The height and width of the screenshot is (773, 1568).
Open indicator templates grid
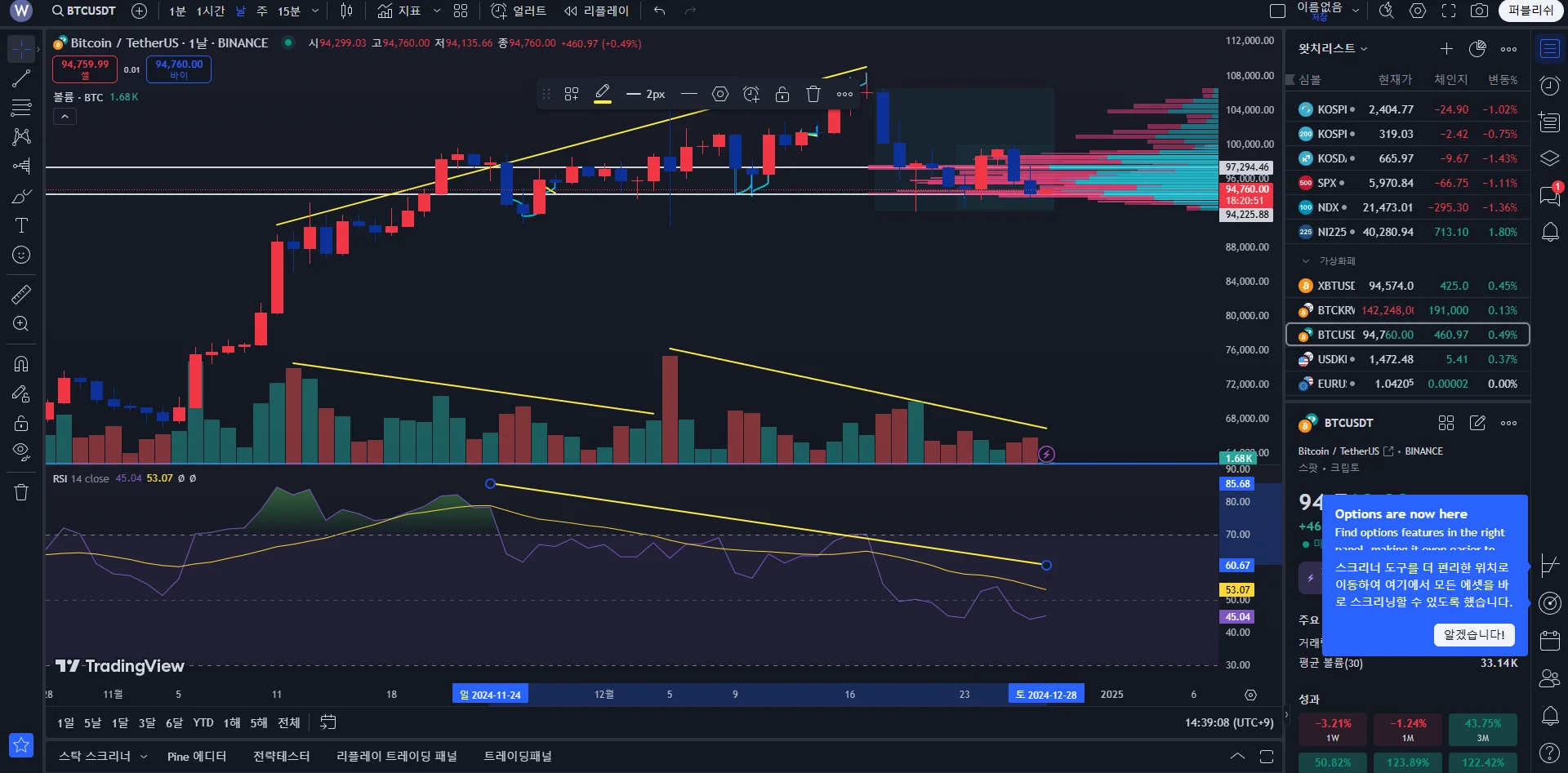coord(461,11)
